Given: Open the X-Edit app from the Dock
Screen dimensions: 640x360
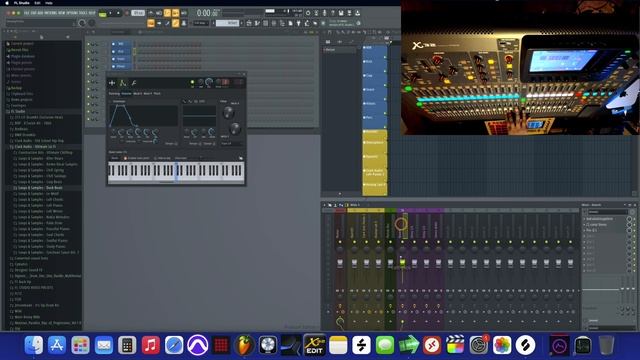Looking at the screenshot, I should pyautogui.click(x=314, y=345).
